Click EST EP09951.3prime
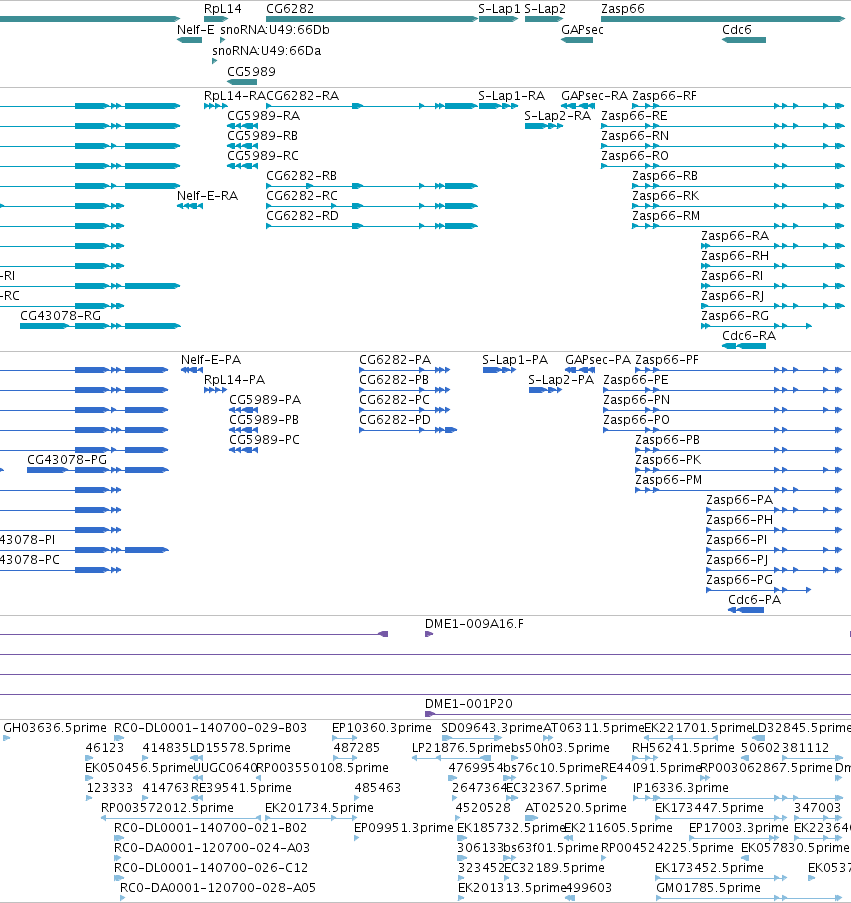Viewport: 851px width, 903px height. tap(404, 828)
